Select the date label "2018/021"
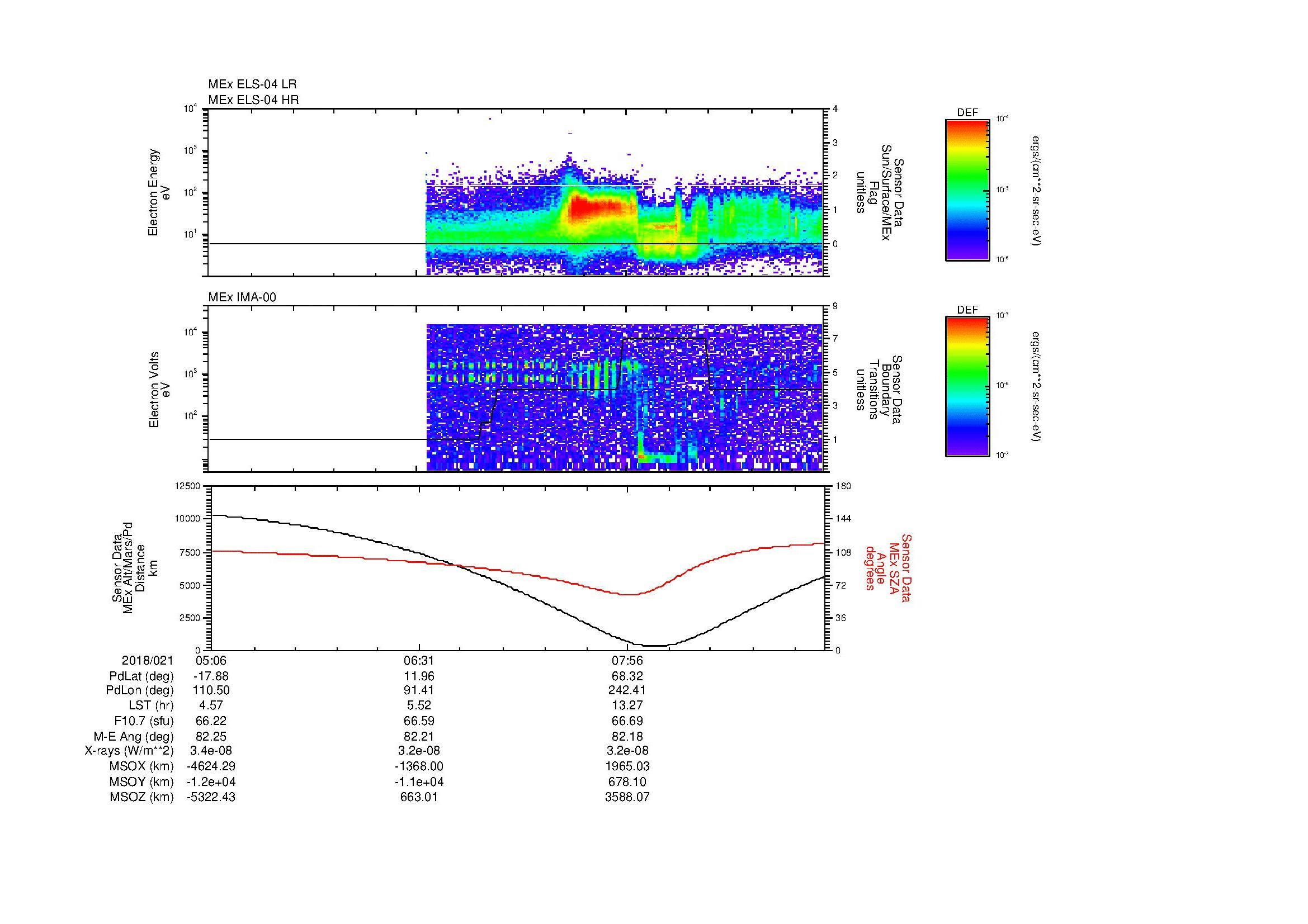1308x924 pixels. point(148,660)
